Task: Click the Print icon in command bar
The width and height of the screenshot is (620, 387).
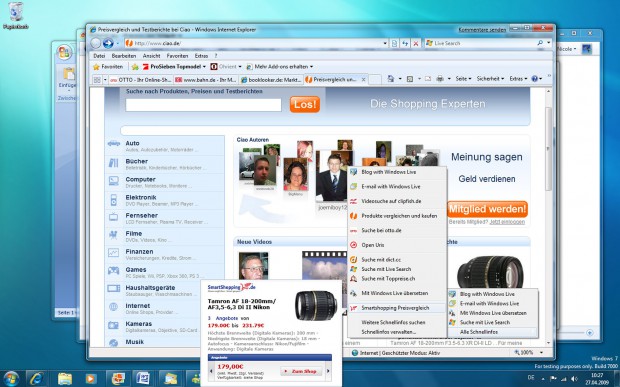Action: tap(440, 79)
